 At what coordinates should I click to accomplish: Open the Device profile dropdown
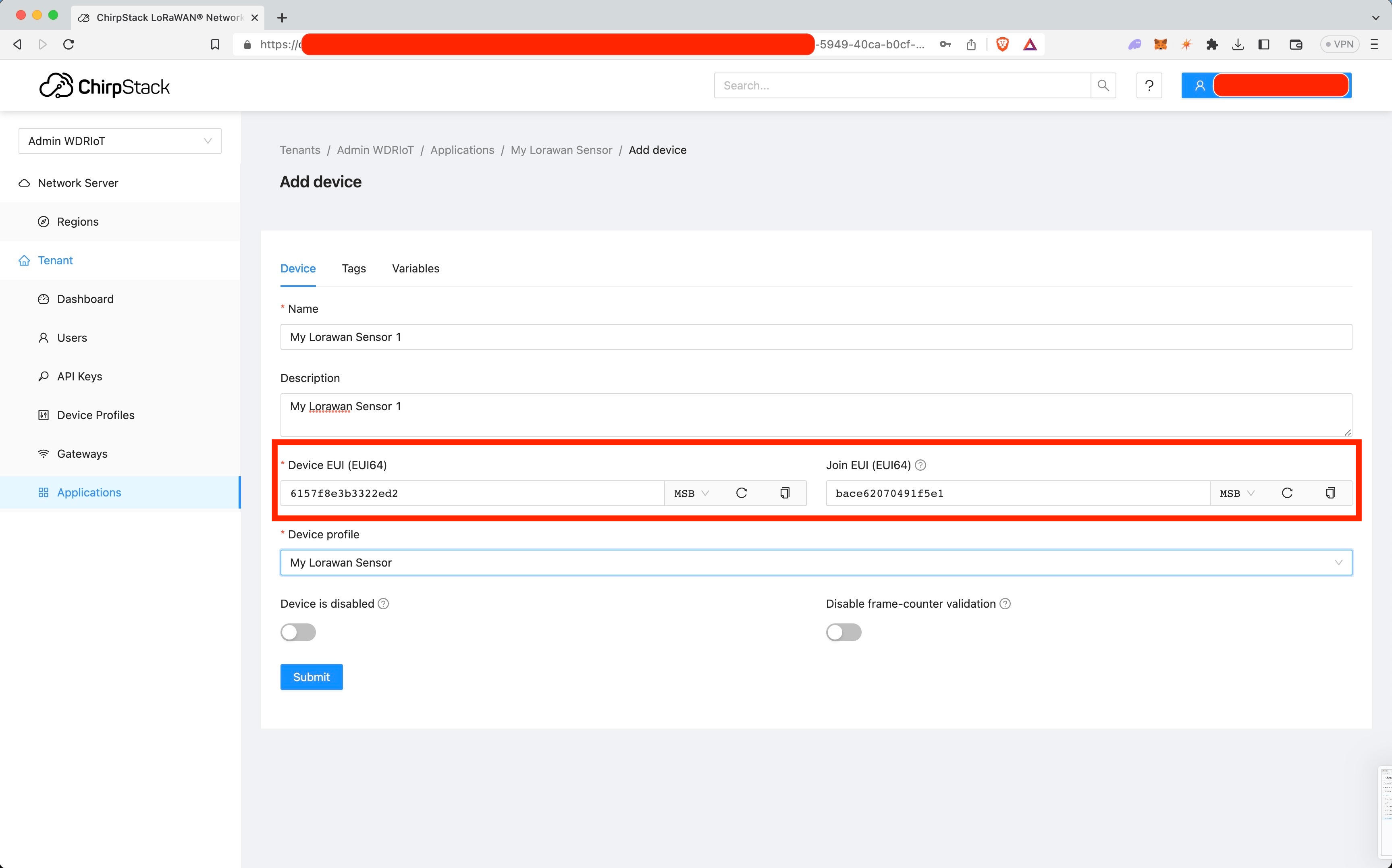tap(815, 563)
